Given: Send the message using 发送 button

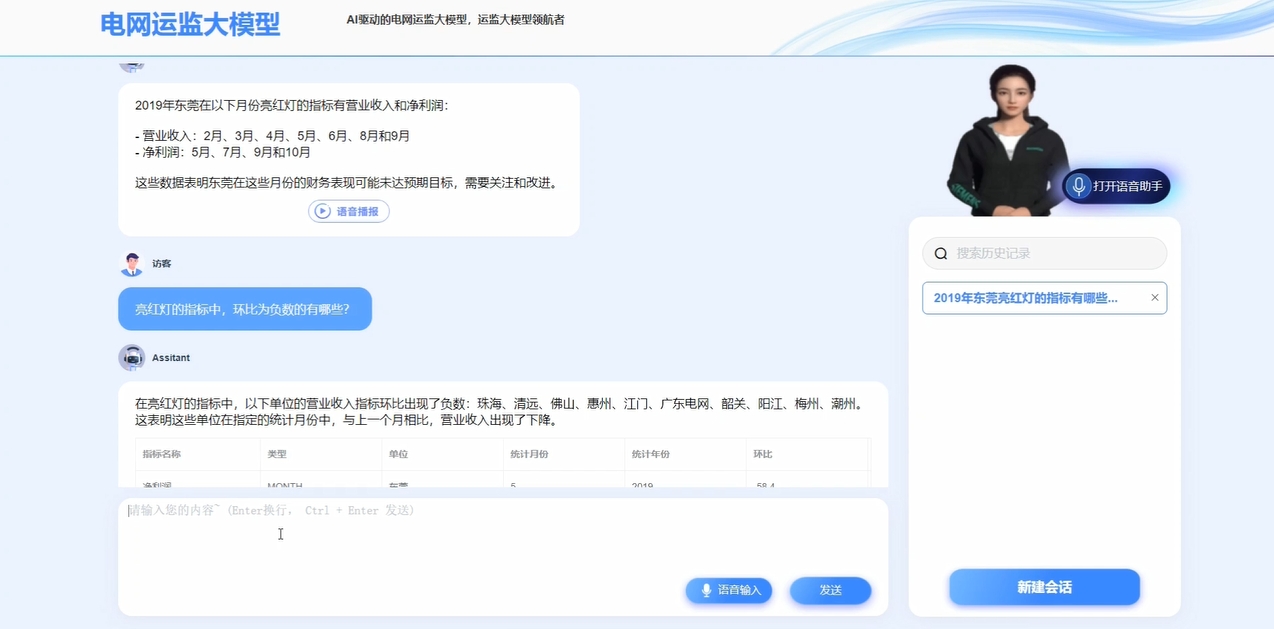Looking at the screenshot, I should (830, 590).
